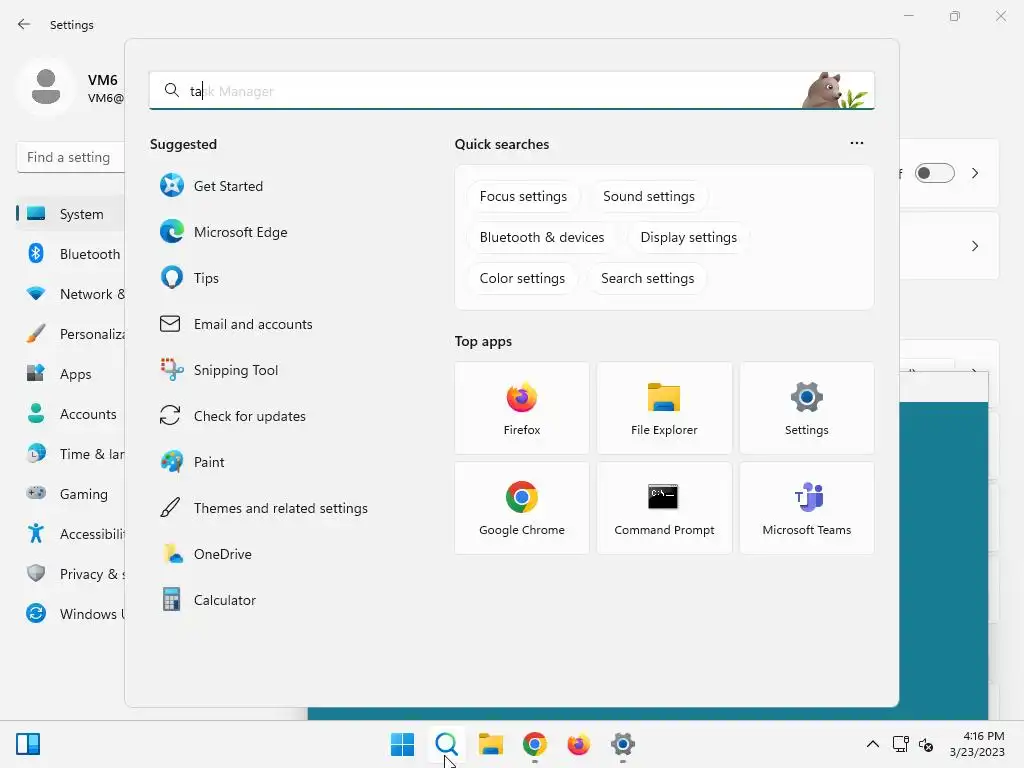Open the clock and date flyout

977,744
